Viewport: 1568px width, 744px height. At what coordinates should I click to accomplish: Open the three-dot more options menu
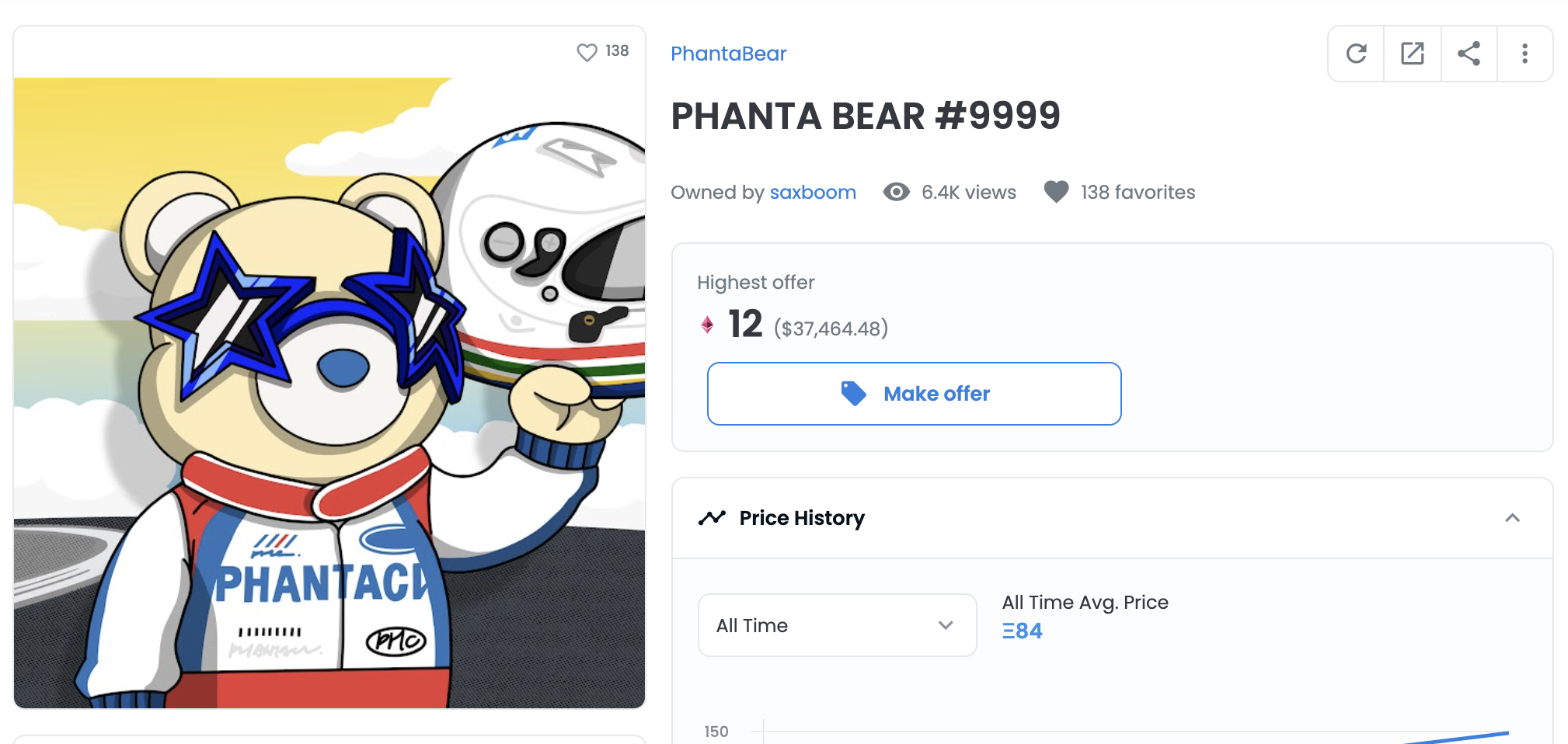(x=1524, y=53)
